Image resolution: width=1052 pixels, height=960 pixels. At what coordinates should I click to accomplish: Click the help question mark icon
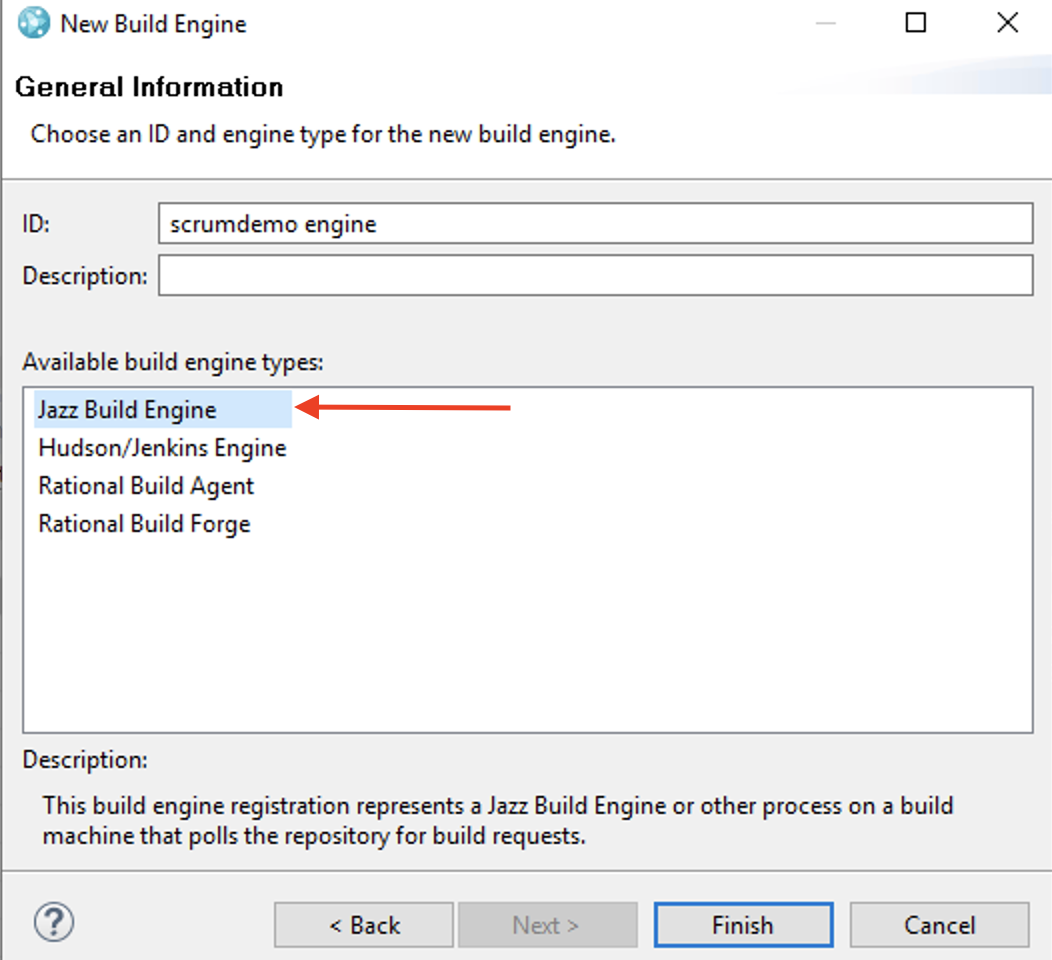[53, 922]
